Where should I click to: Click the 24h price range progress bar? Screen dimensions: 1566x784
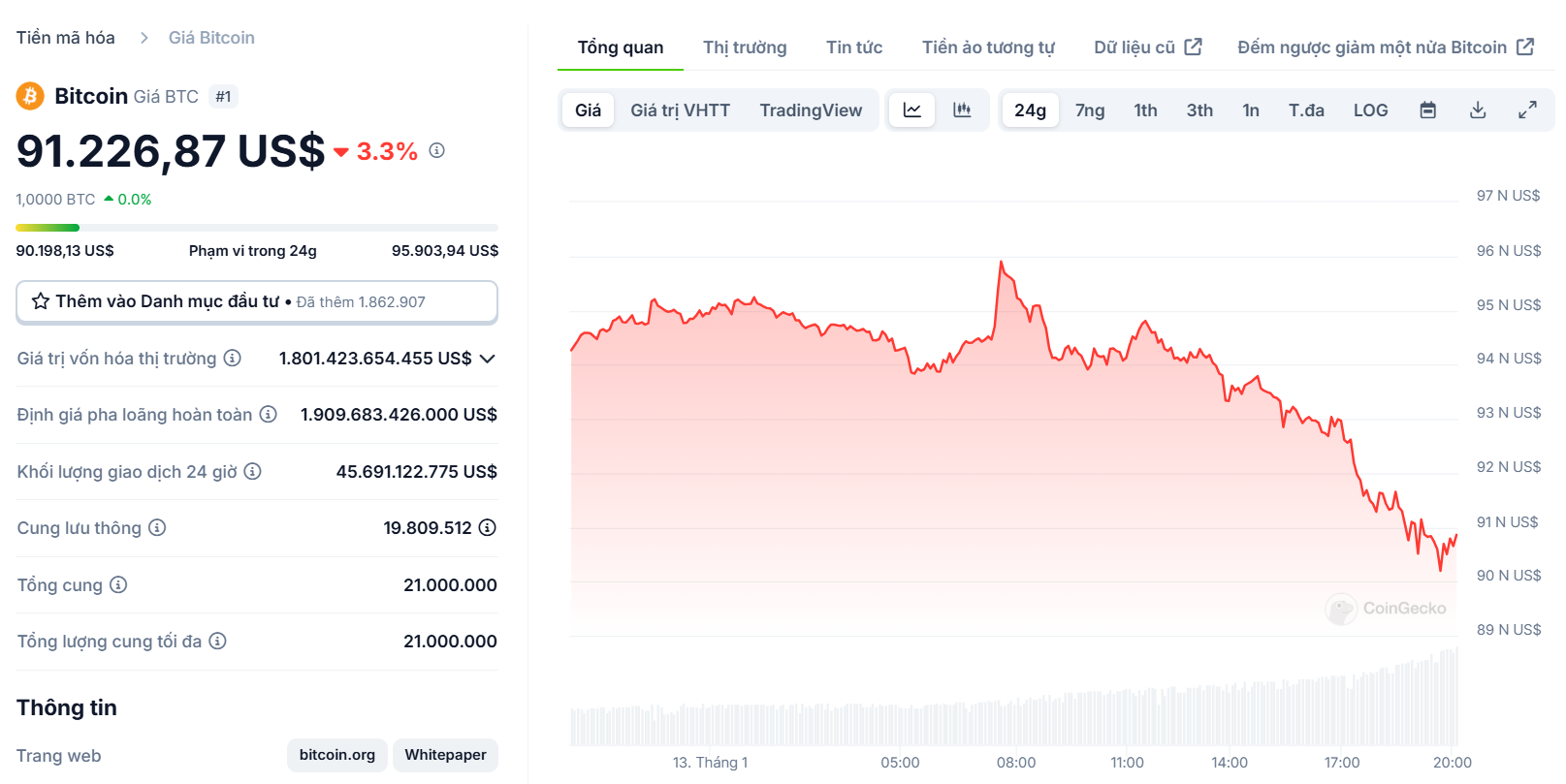[257, 228]
